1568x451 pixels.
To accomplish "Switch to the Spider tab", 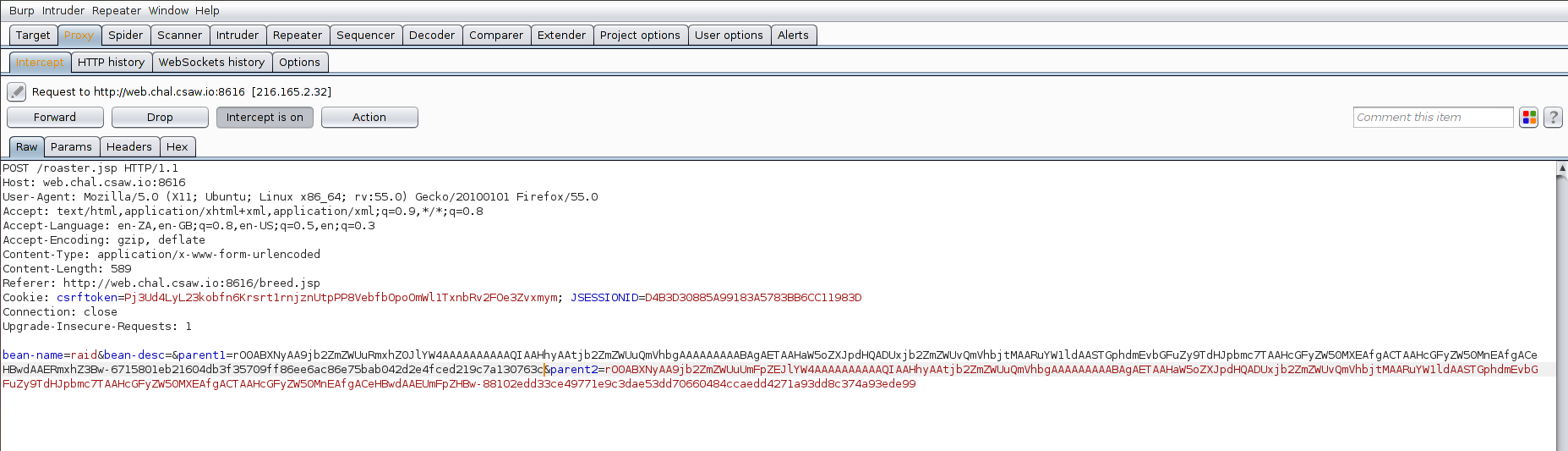I will coord(126,35).
